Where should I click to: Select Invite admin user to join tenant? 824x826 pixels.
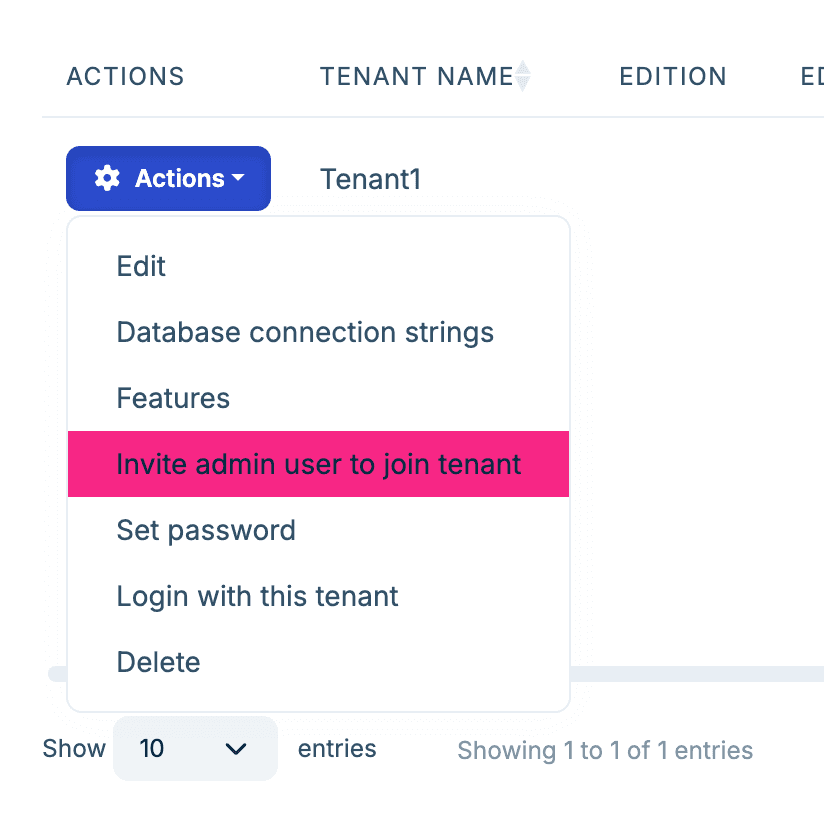[x=318, y=464]
